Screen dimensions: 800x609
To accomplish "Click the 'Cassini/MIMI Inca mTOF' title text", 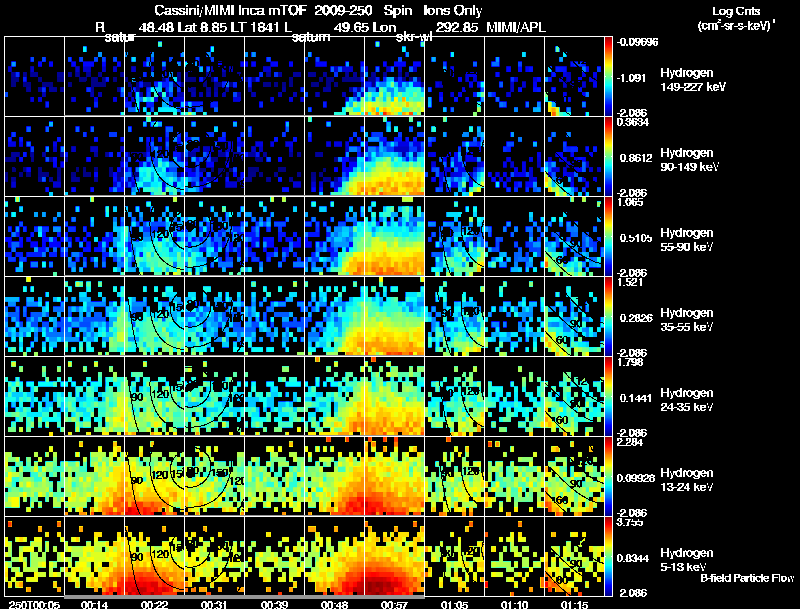I will coord(230,10).
